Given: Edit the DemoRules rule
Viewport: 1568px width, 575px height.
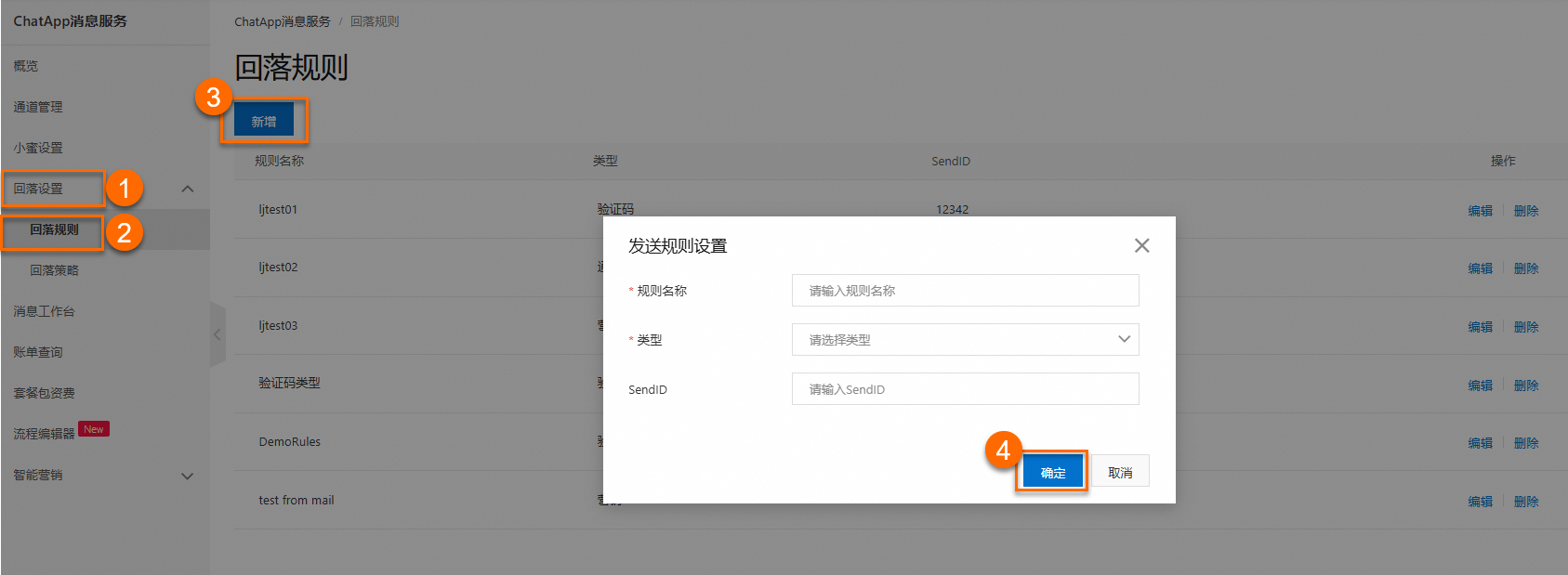Looking at the screenshot, I should (1480, 443).
